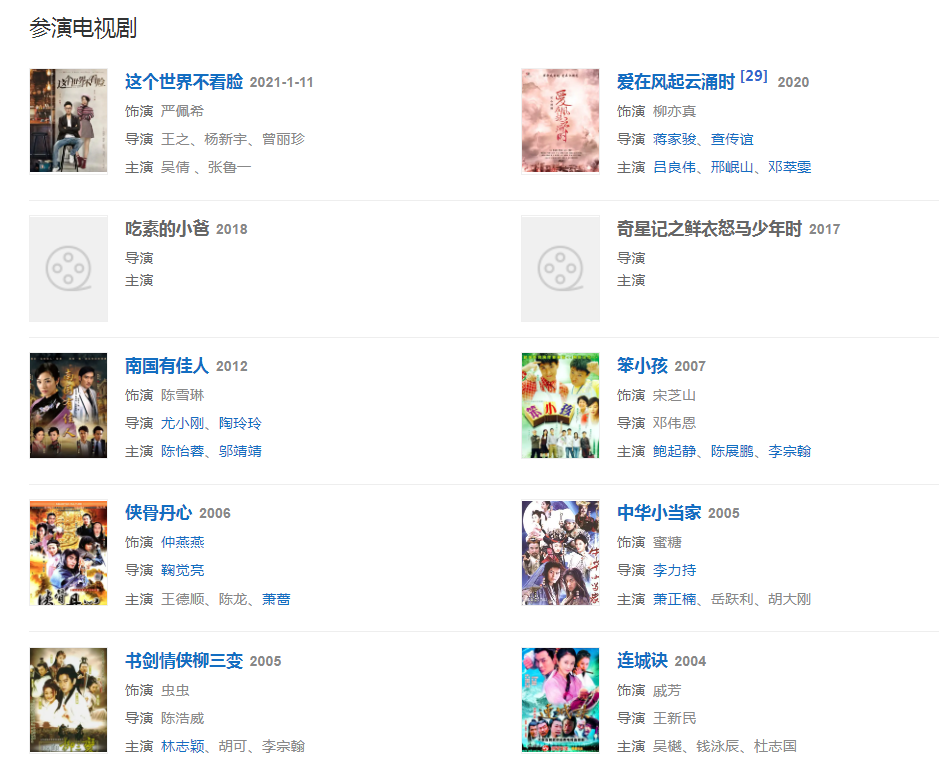This screenshot has height=769, width=939.
Task: Open director 李力持 link
Action: [x=674, y=570]
